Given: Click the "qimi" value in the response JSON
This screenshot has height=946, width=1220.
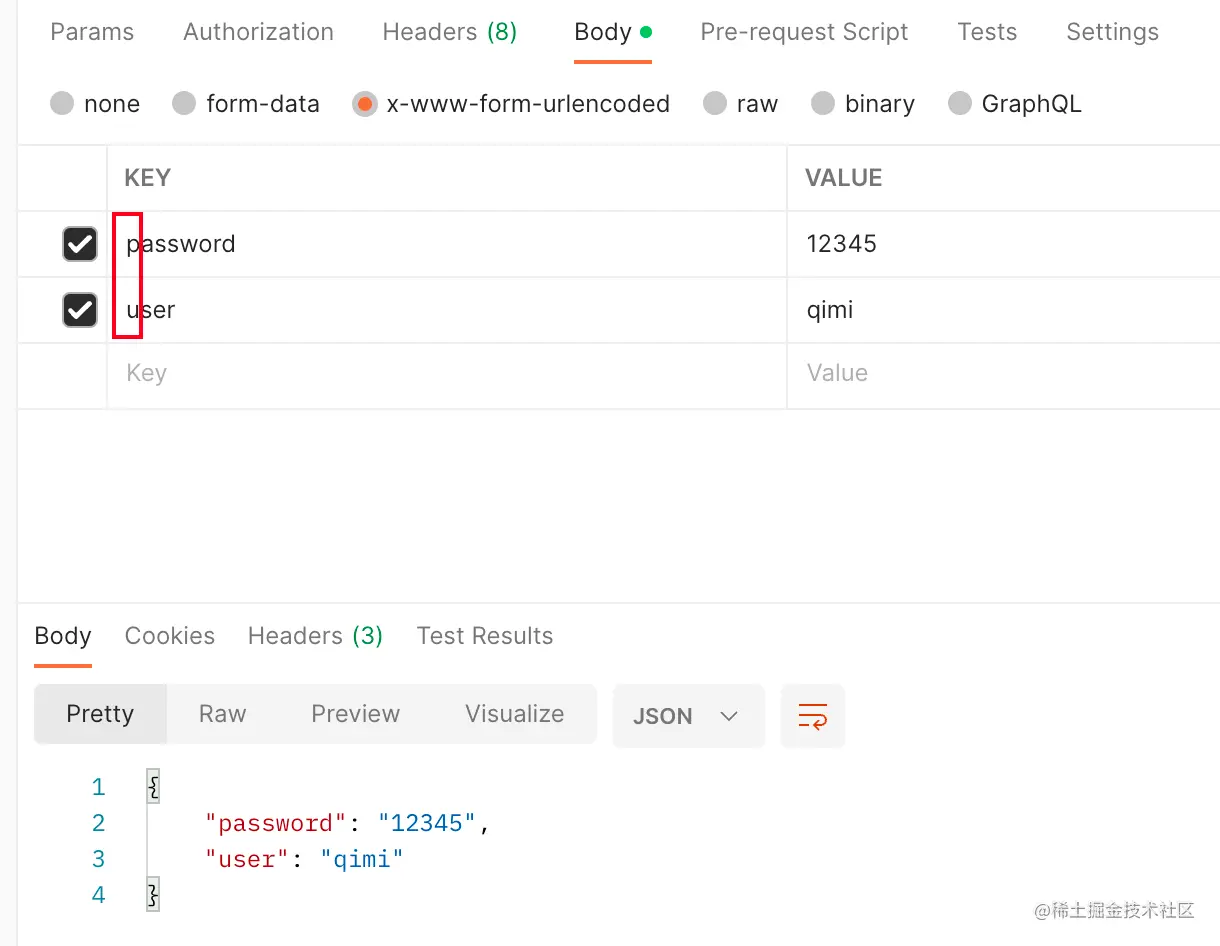Looking at the screenshot, I should (362, 859).
